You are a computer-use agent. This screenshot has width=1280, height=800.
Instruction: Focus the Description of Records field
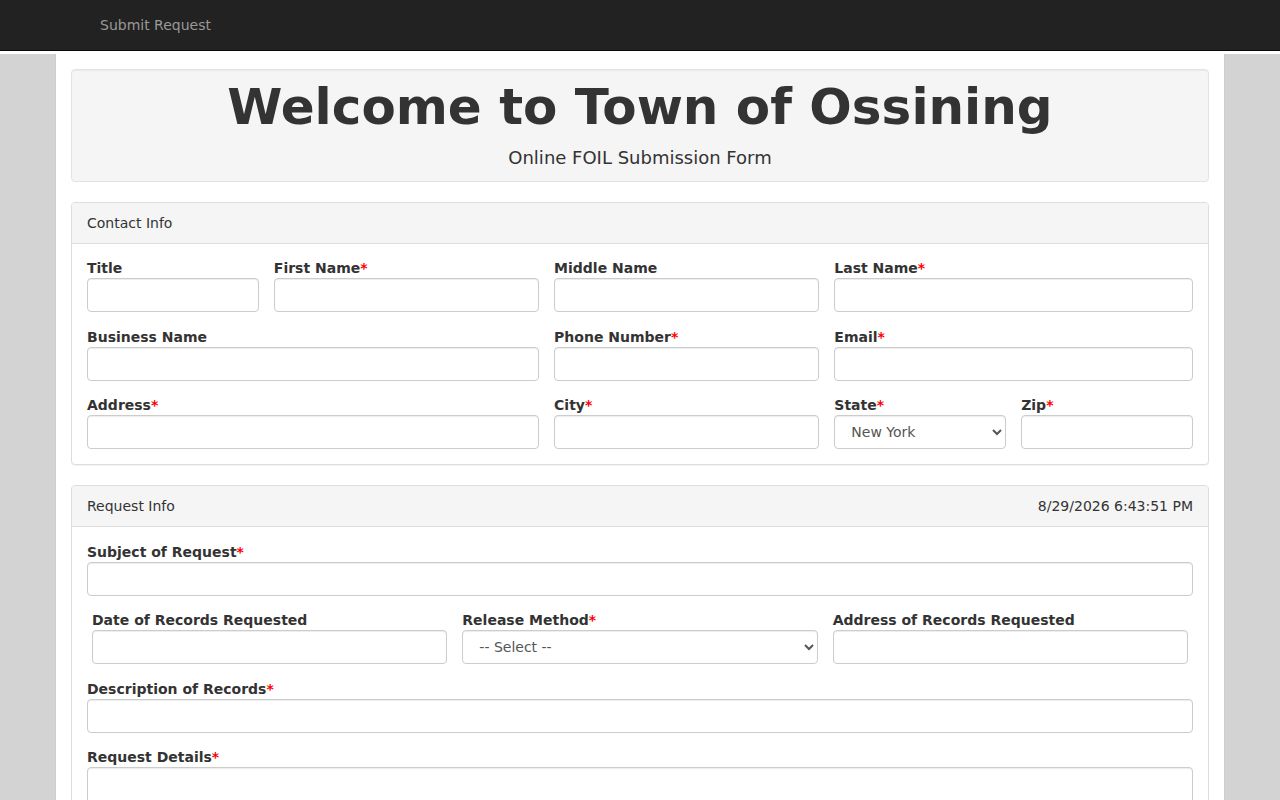(640, 716)
